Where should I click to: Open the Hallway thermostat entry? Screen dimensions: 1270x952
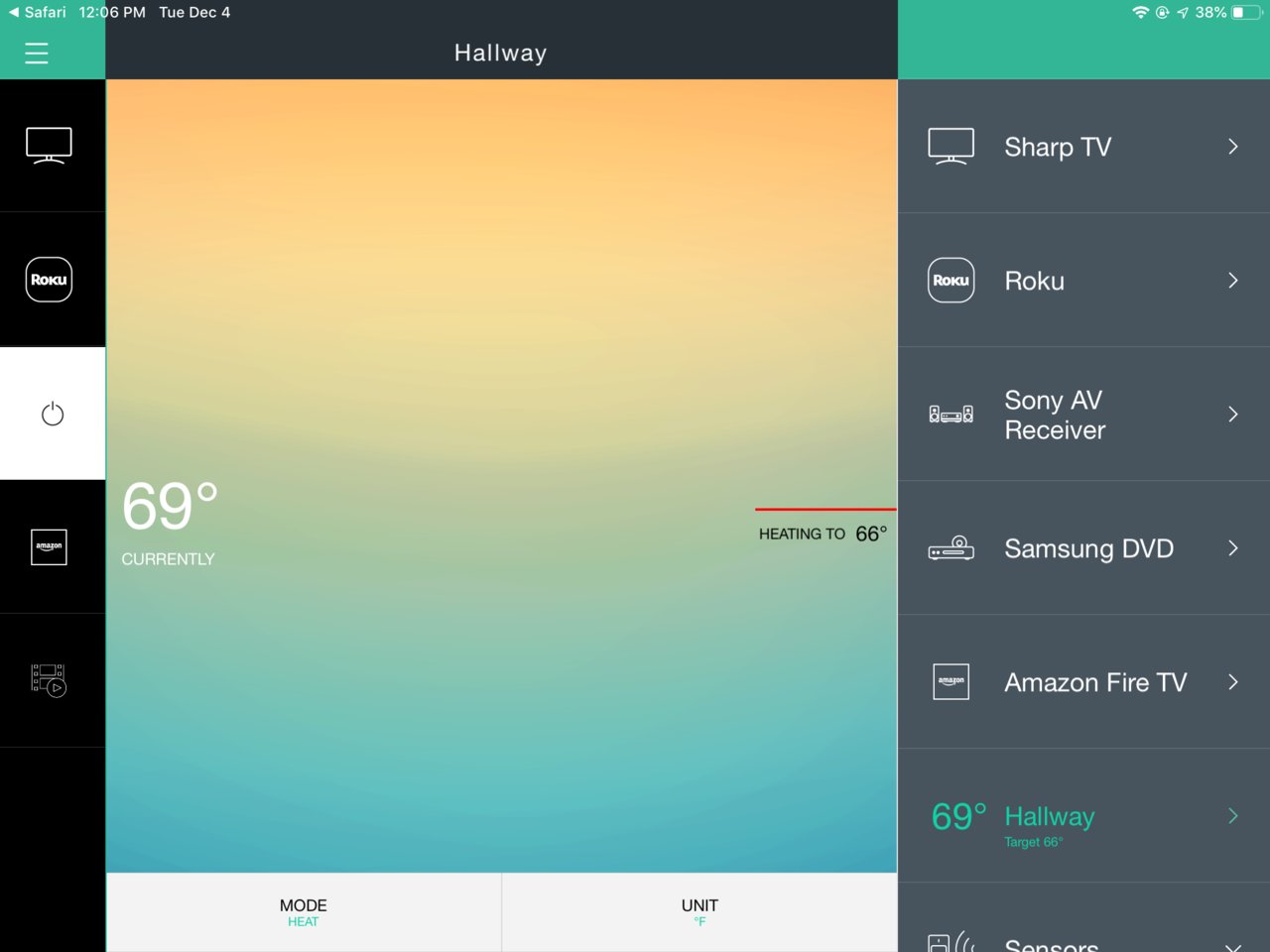pyautogui.click(x=1083, y=816)
